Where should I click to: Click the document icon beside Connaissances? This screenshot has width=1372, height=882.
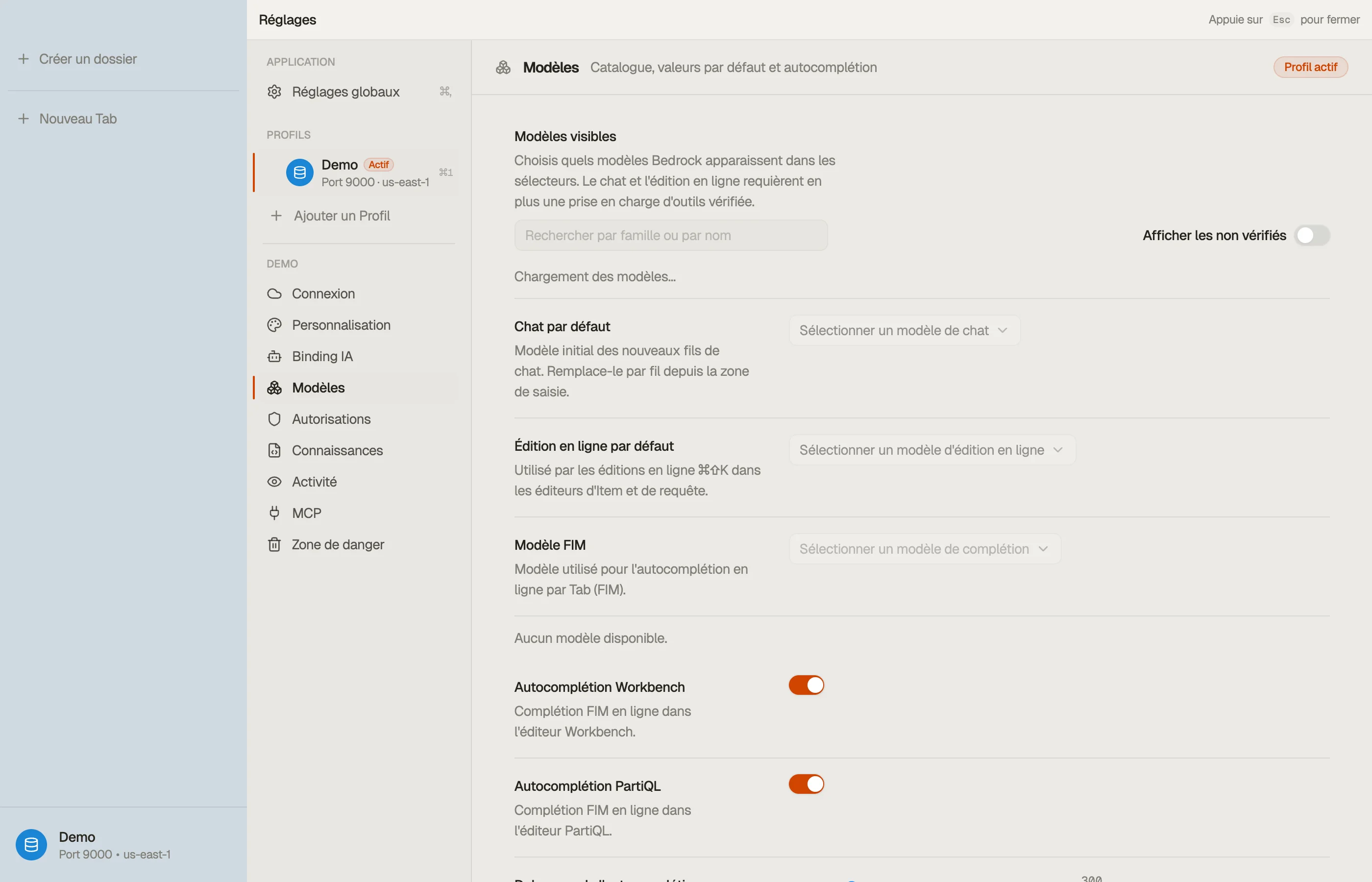point(274,450)
